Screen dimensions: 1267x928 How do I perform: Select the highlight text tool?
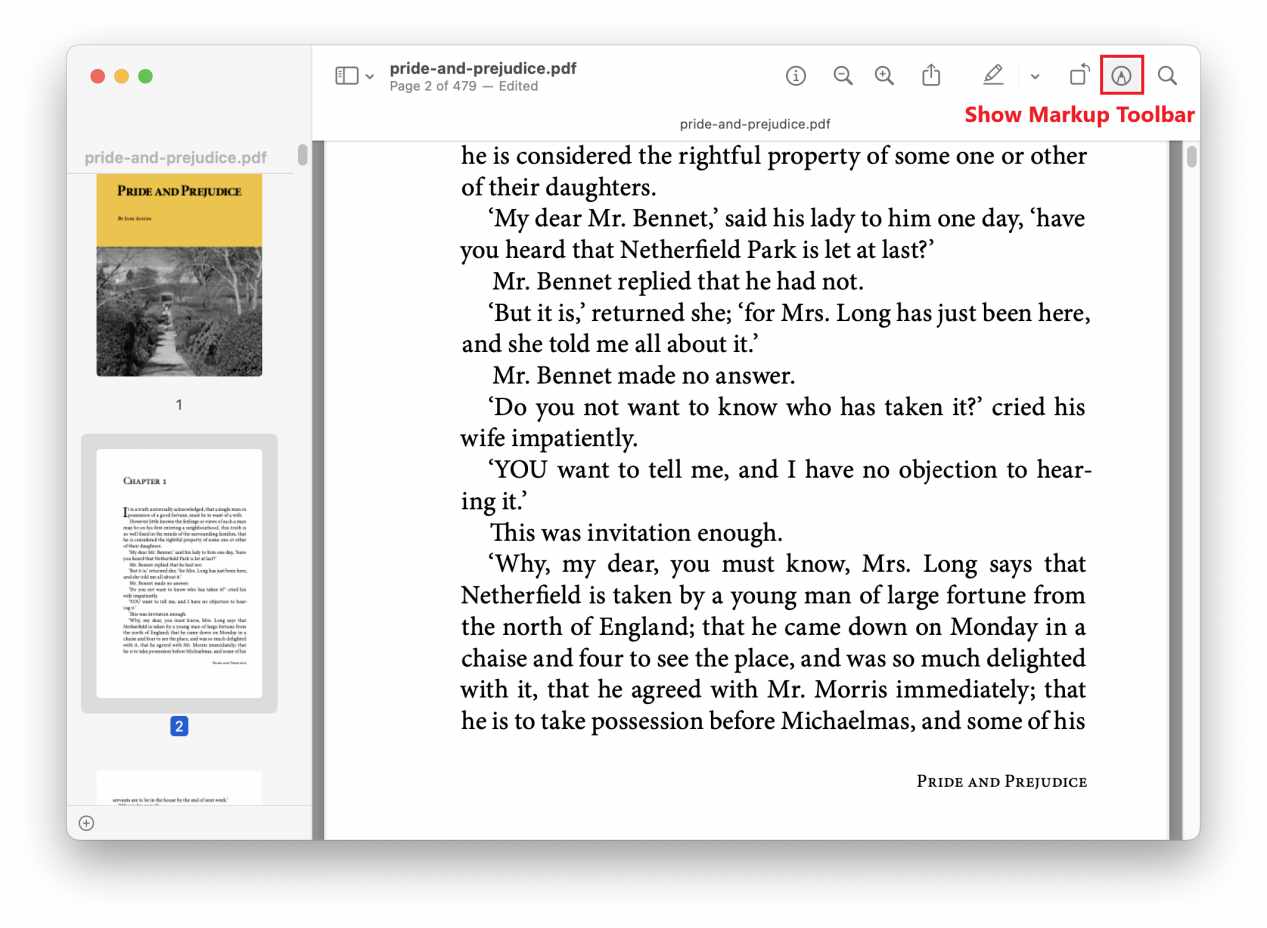tap(993, 75)
